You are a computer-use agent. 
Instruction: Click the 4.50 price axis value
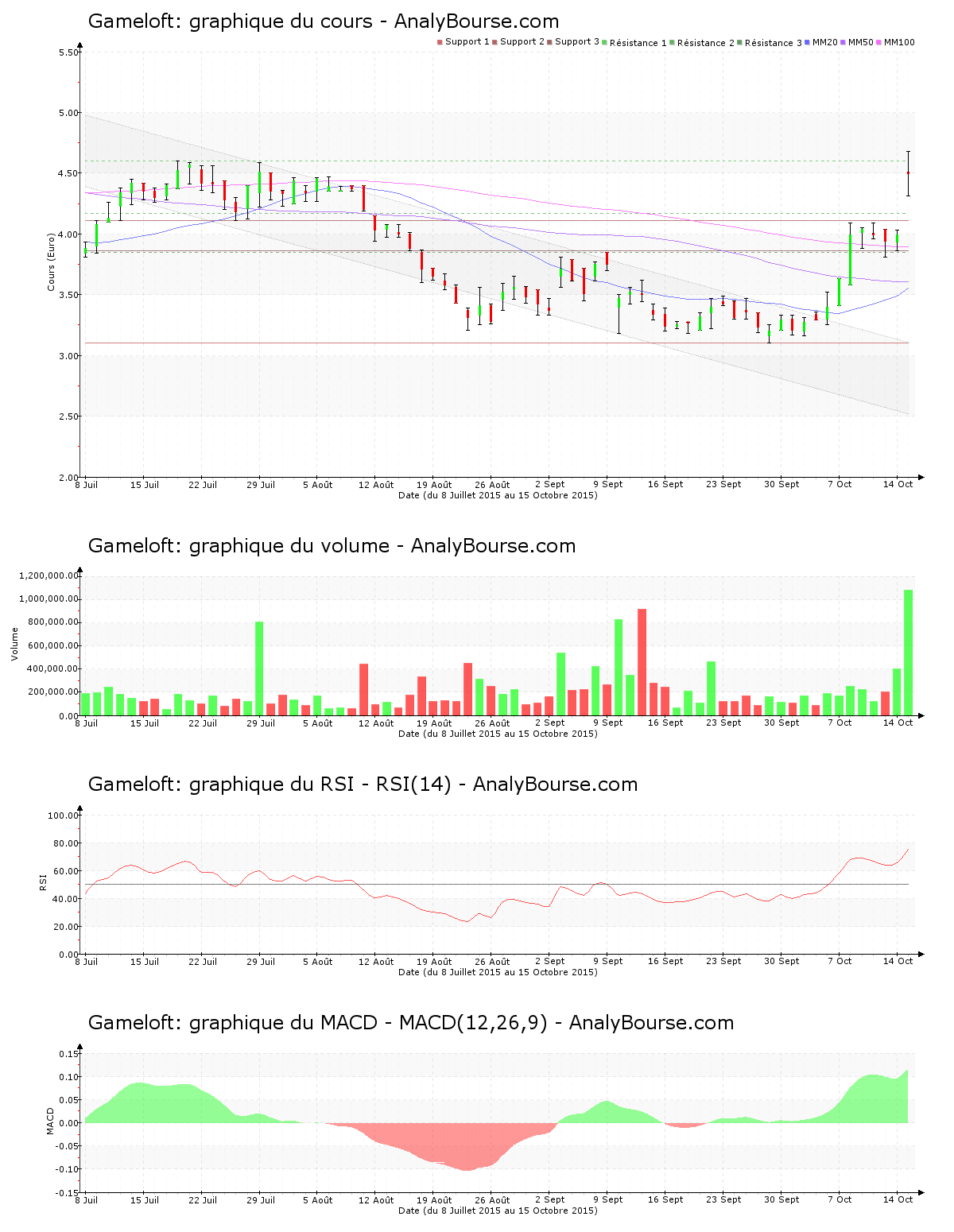(x=68, y=173)
